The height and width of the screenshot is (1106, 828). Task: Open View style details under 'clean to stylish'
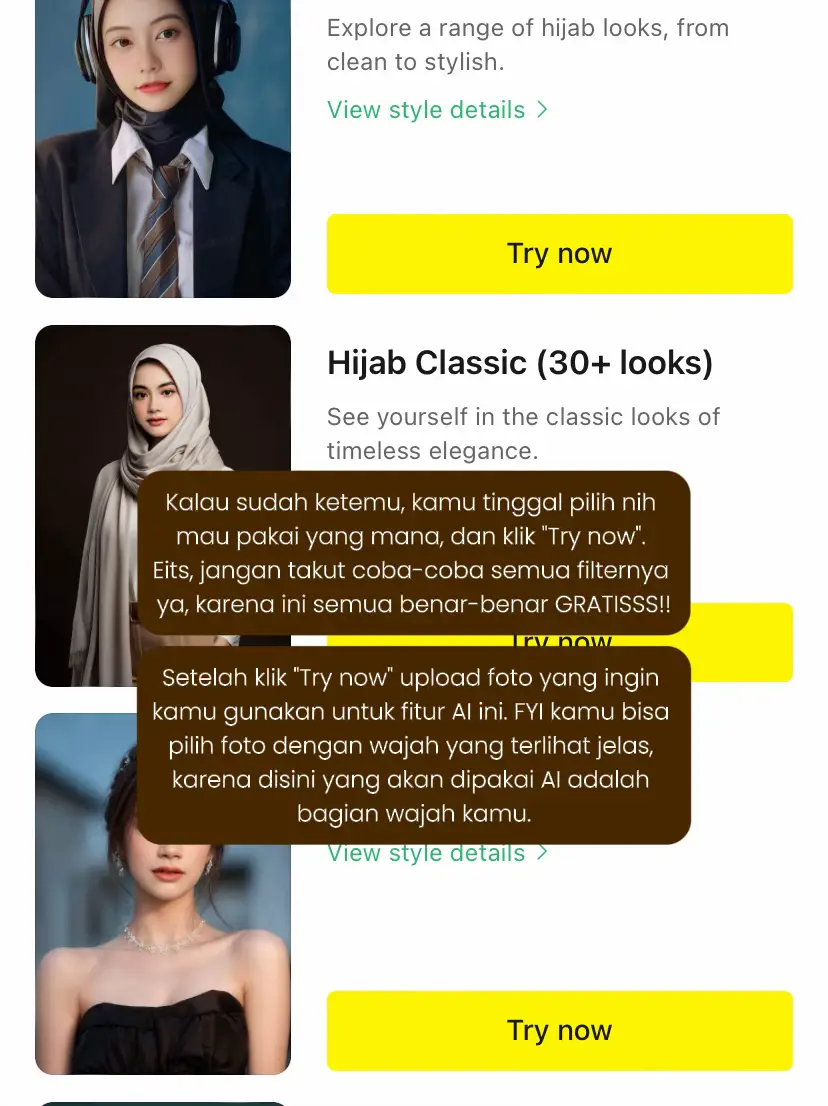[426, 109]
